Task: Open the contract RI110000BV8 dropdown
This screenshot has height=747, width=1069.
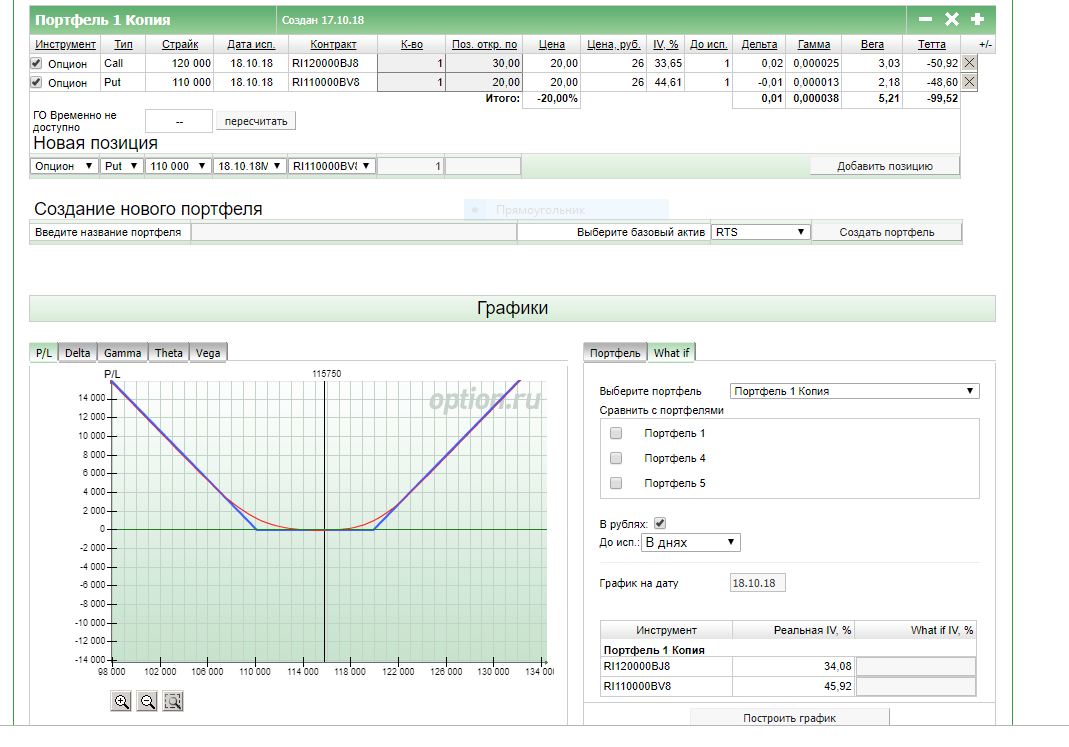Action: (331, 166)
